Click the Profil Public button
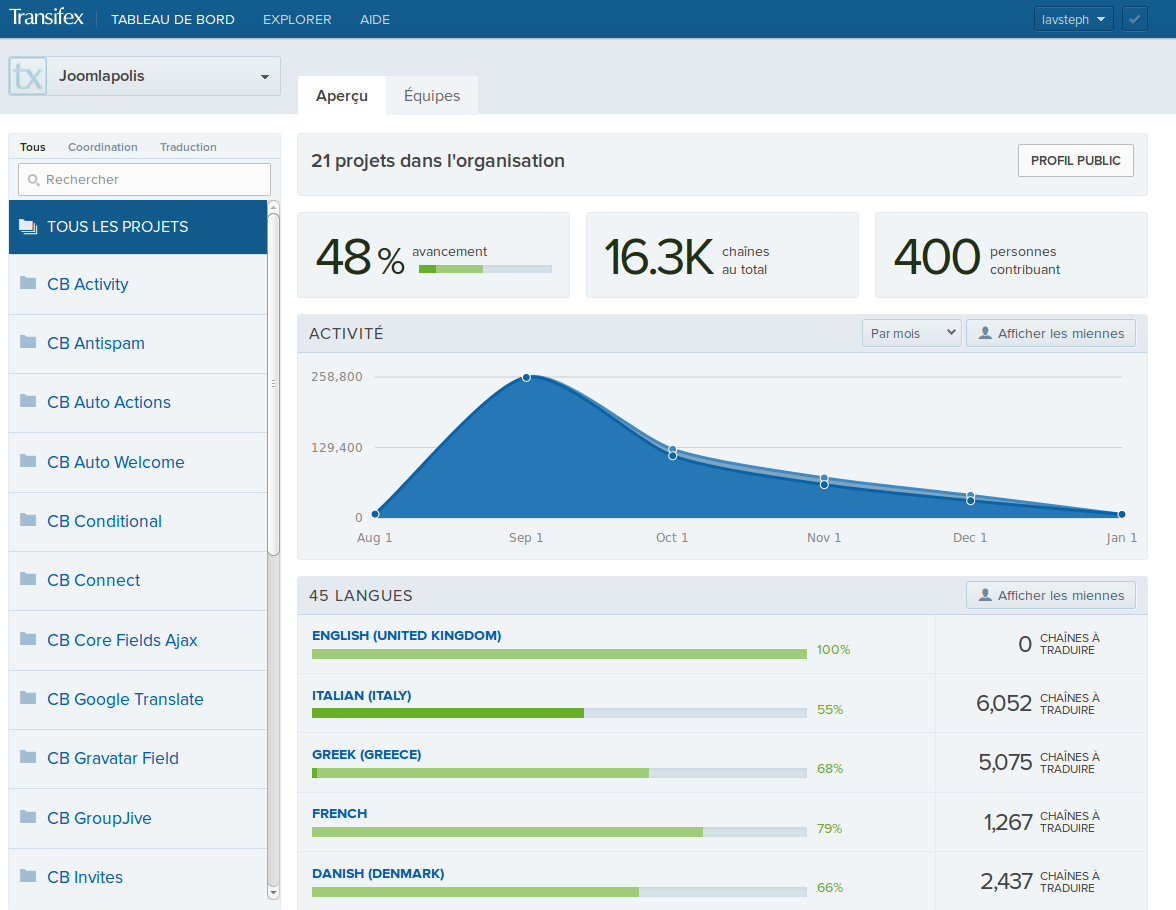The width and height of the screenshot is (1176, 910). coord(1075,160)
